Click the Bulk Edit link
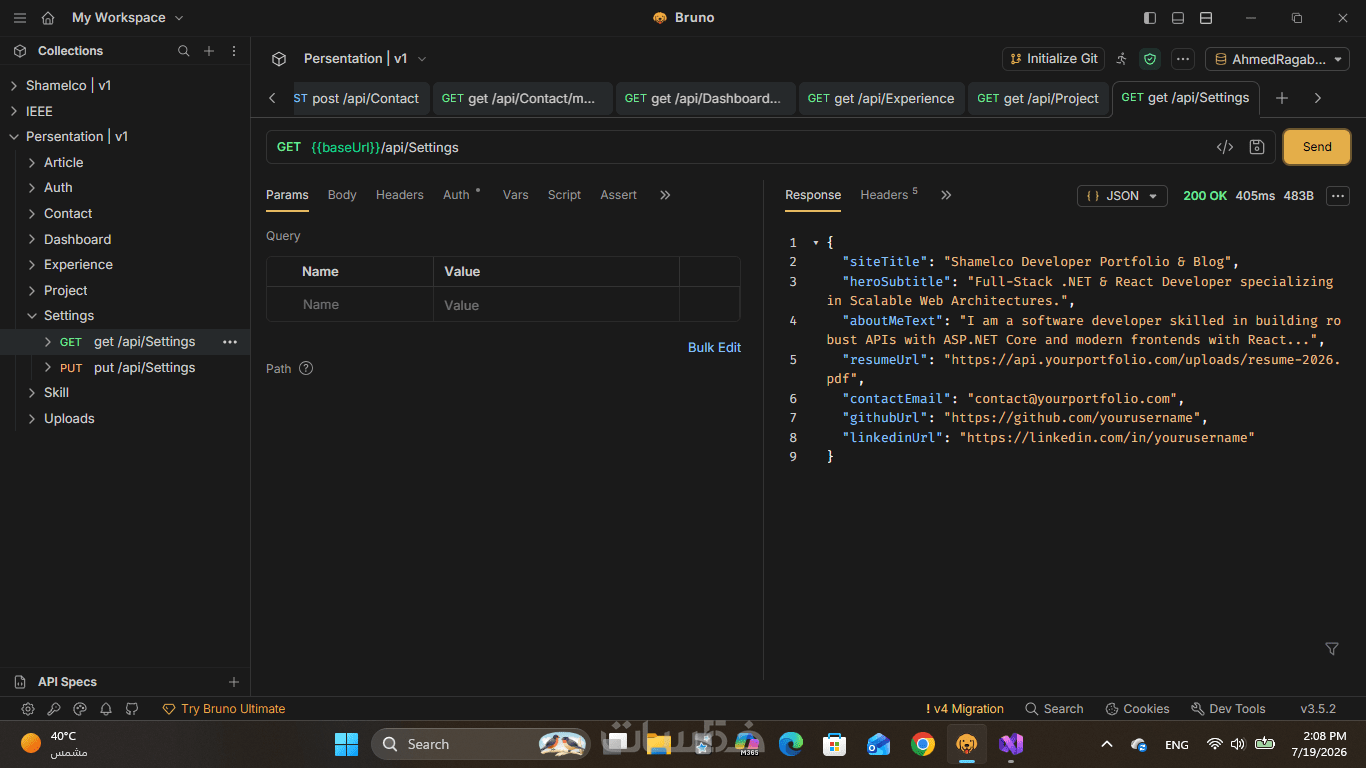Screen dimensions: 1366x768 click(714, 347)
